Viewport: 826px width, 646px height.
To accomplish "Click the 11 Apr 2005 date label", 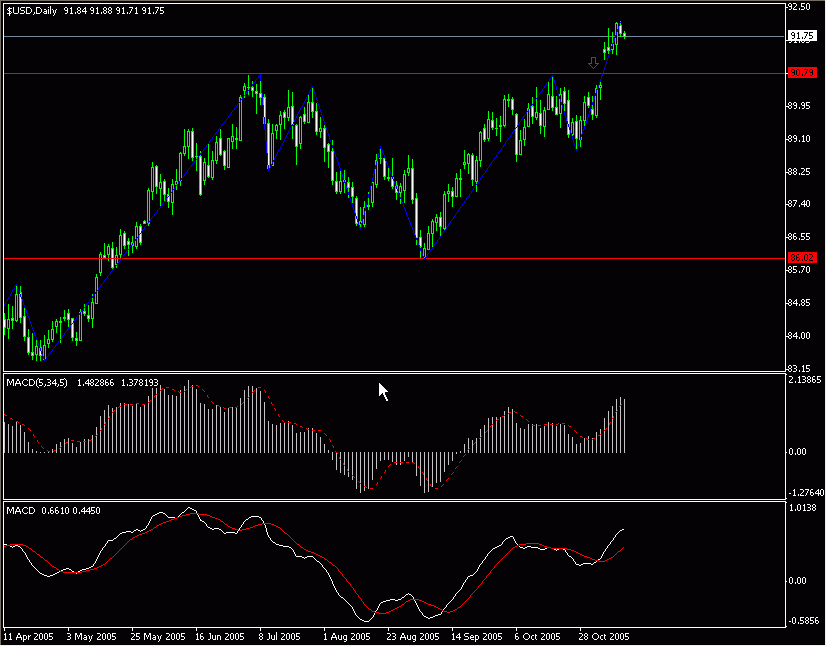I will coord(28,636).
